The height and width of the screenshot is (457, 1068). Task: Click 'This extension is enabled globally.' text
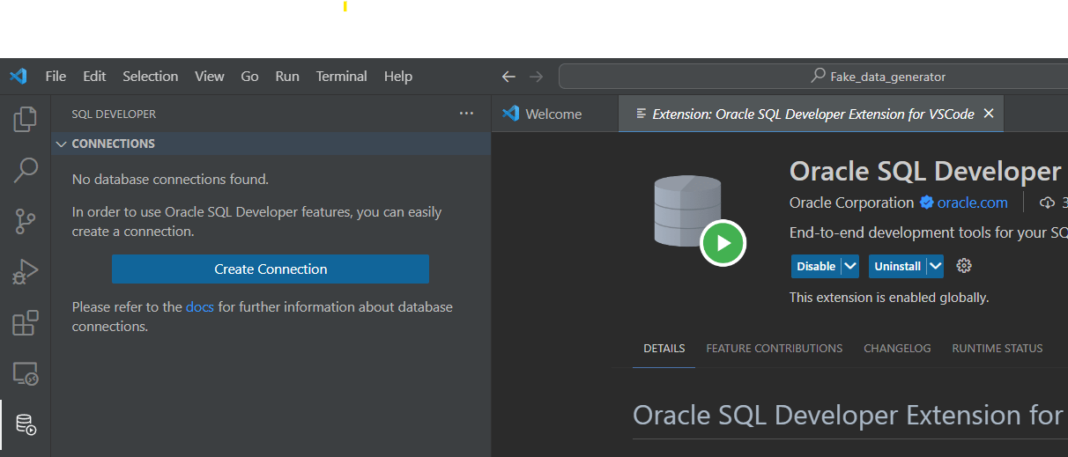(x=889, y=298)
